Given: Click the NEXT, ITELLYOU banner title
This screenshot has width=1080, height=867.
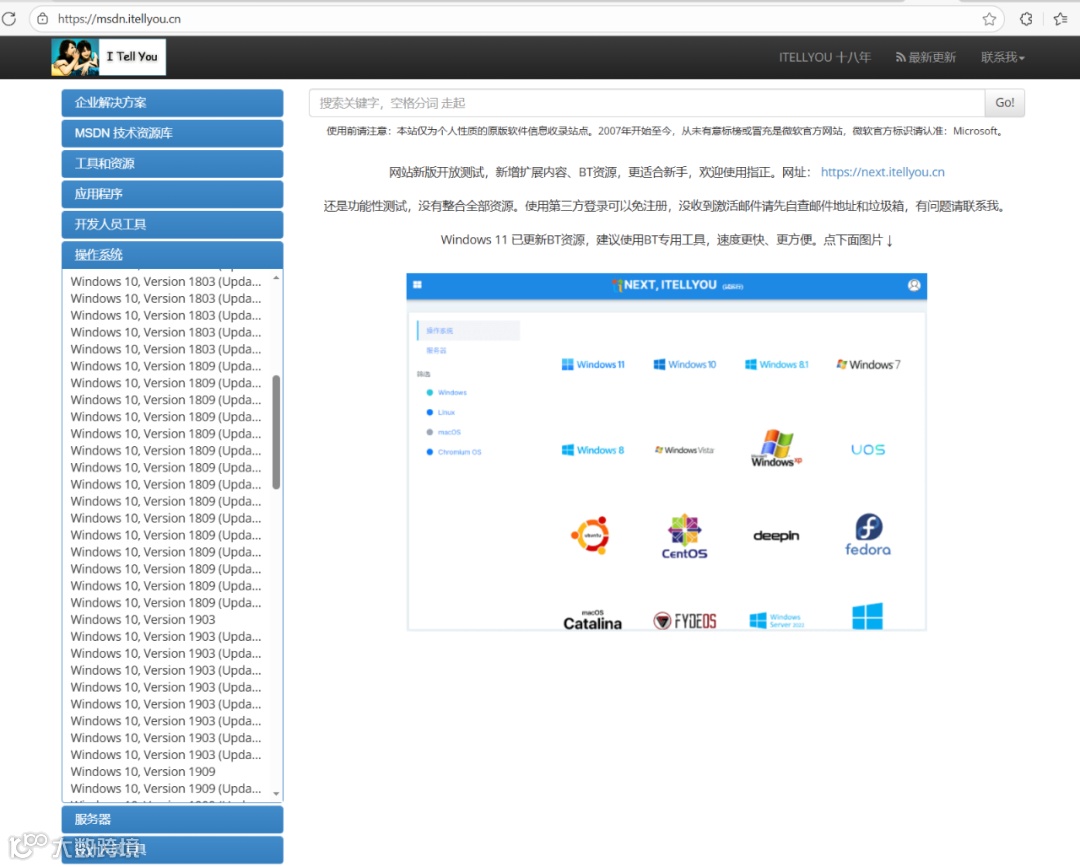Looking at the screenshot, I should 670,284.
